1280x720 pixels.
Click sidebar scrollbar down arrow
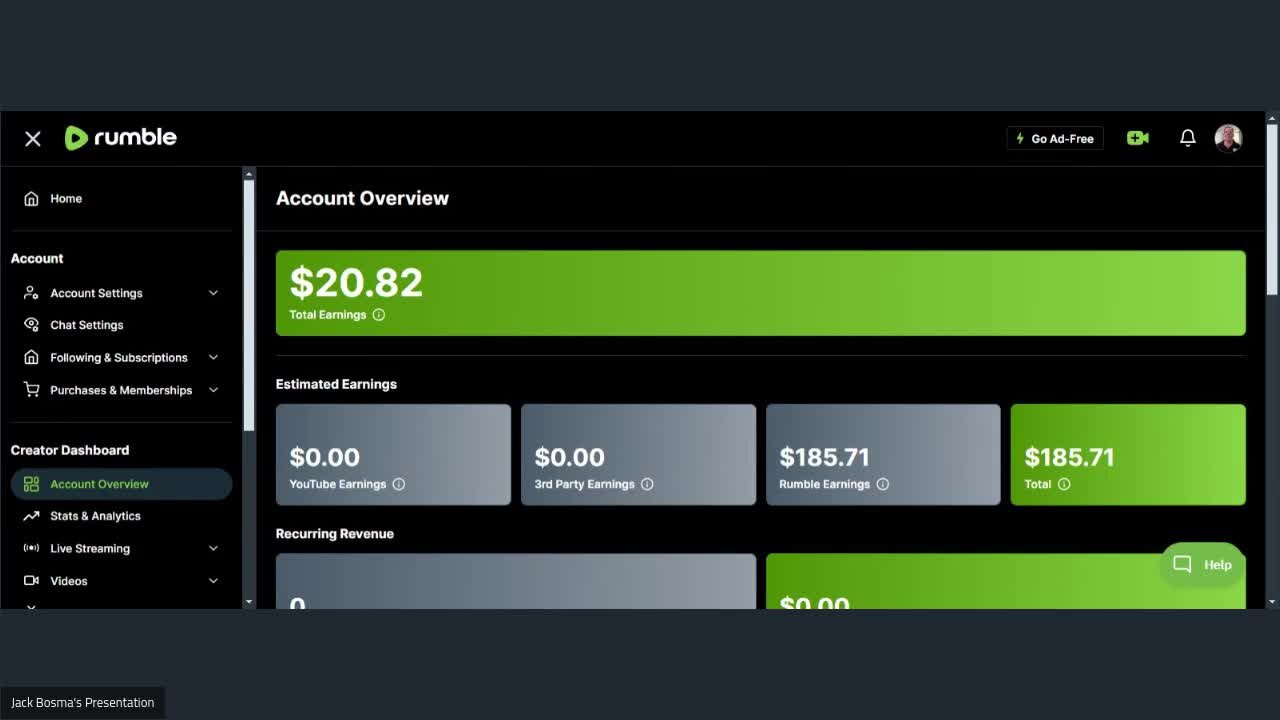coord(249,602)
